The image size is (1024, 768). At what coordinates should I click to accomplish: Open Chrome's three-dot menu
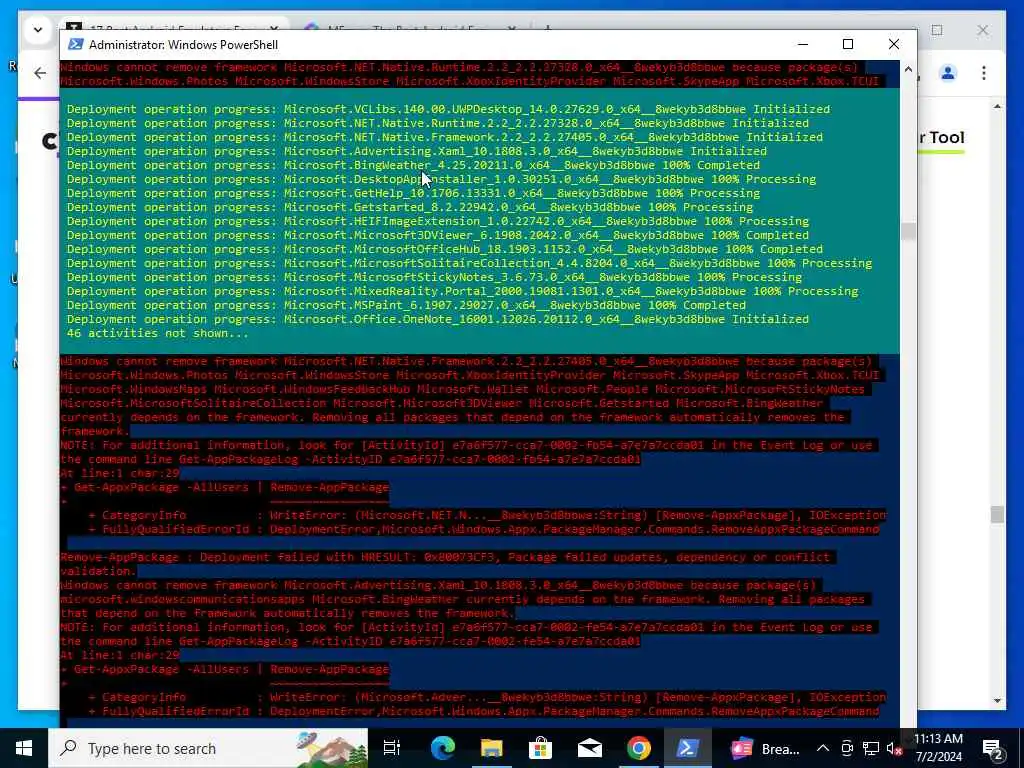point(984,73)
